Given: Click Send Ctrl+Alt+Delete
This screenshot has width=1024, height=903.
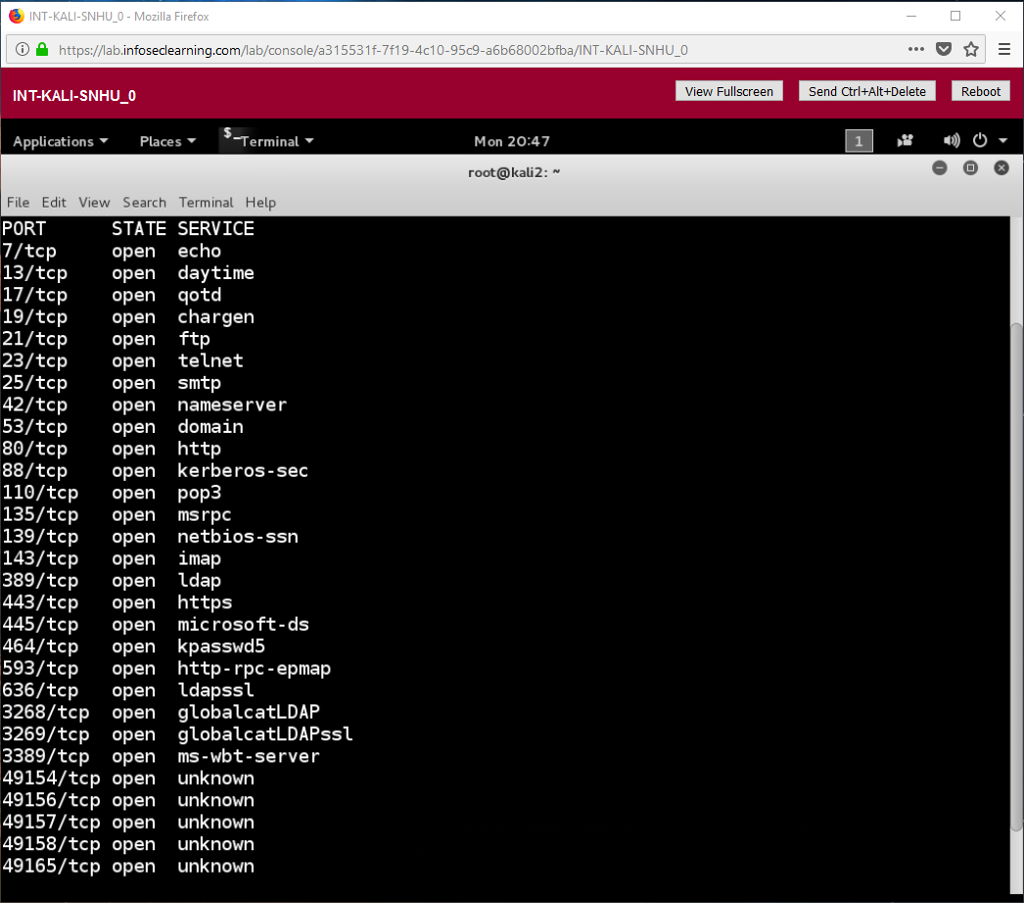Looking at the screenshot, I should point(867,90).
